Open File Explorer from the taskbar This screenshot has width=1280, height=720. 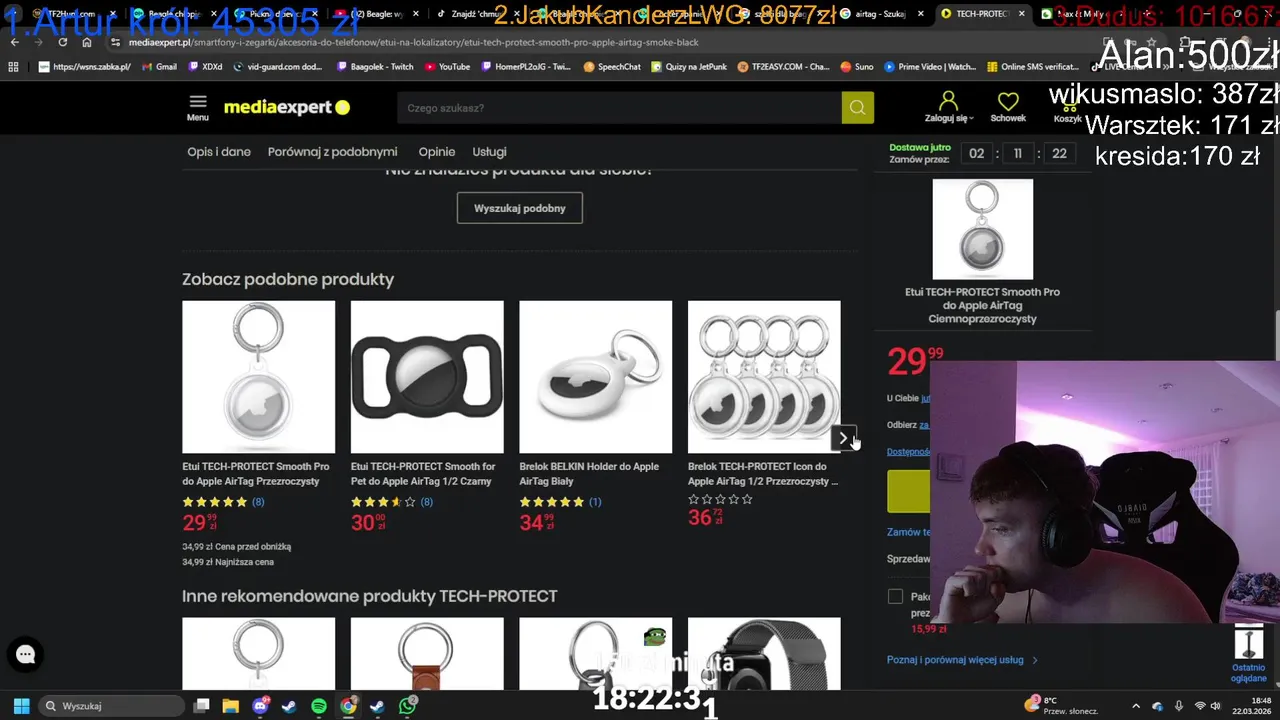tap(230, 706)
